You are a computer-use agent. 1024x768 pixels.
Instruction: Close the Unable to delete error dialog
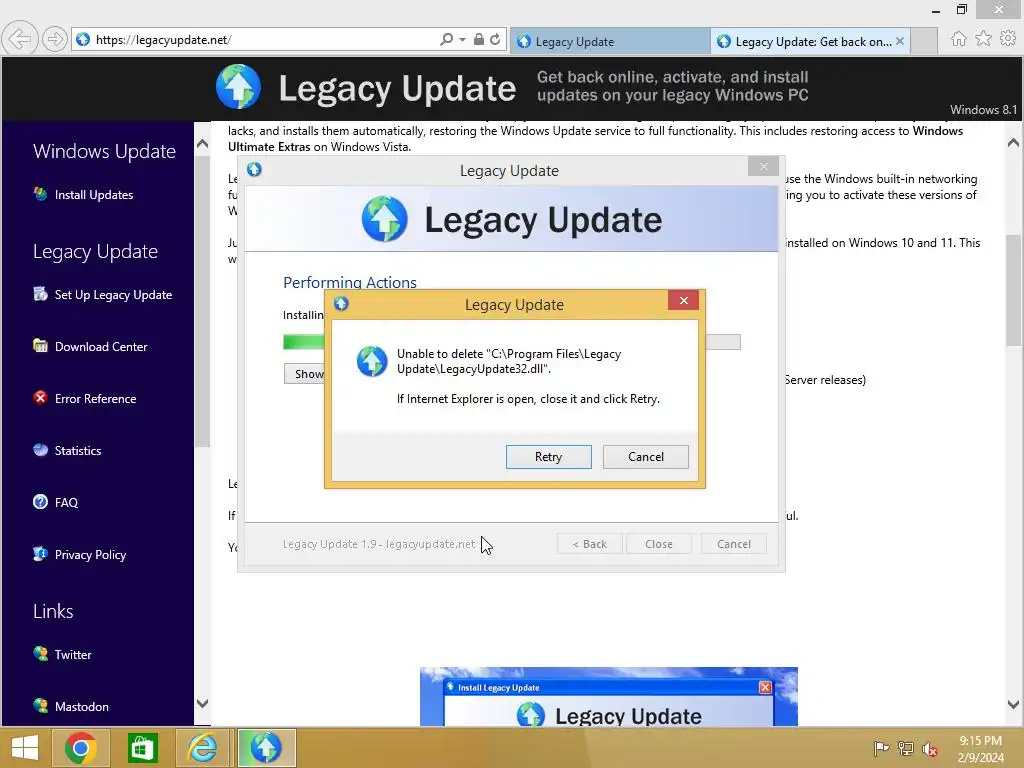click(683, 300)
